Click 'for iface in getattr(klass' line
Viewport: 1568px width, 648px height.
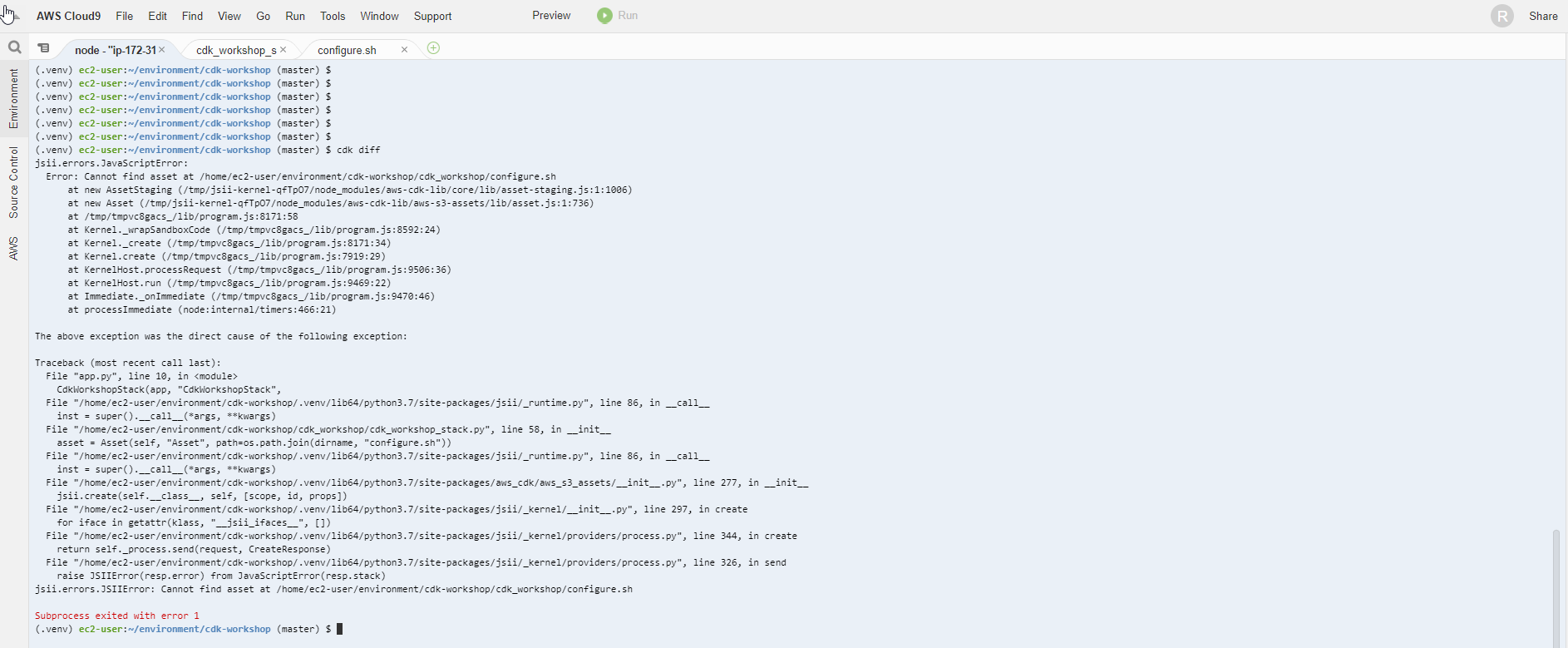(x=194, y=522)
